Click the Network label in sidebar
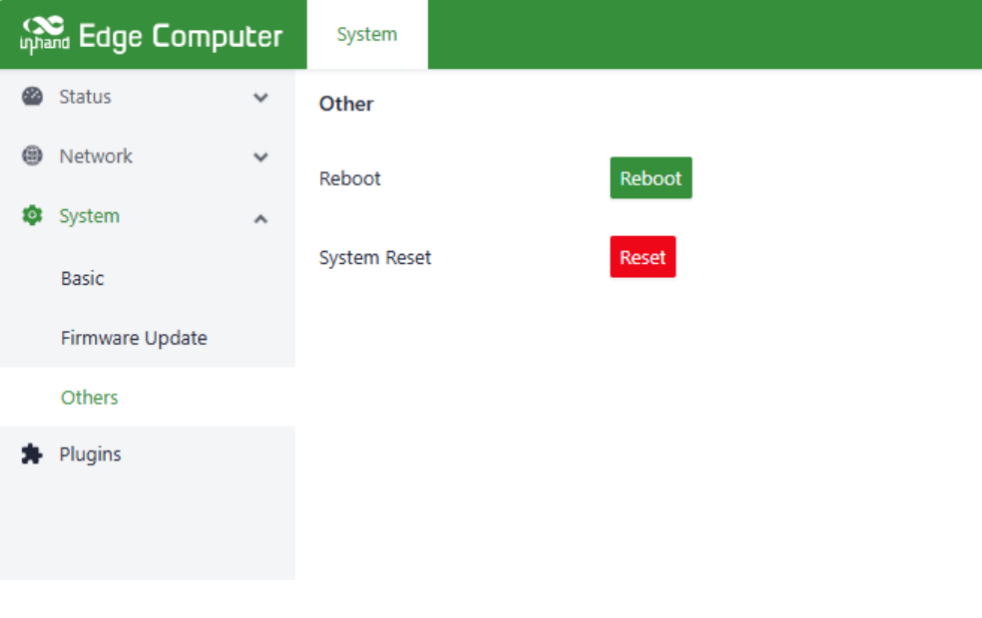The height and width of the screenshot is (618, 982). [96, 156]
